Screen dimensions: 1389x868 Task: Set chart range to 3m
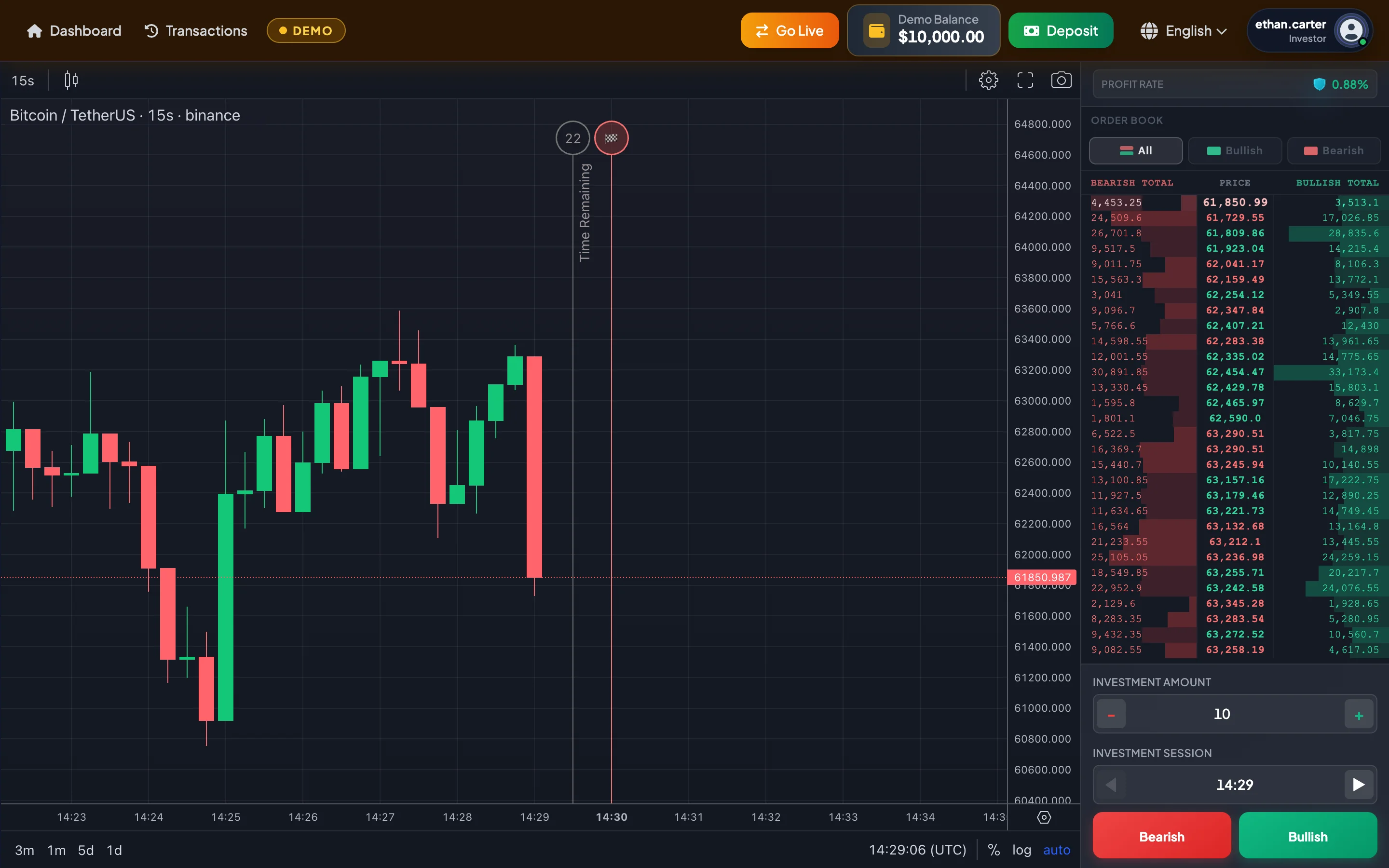coord(24,850)
